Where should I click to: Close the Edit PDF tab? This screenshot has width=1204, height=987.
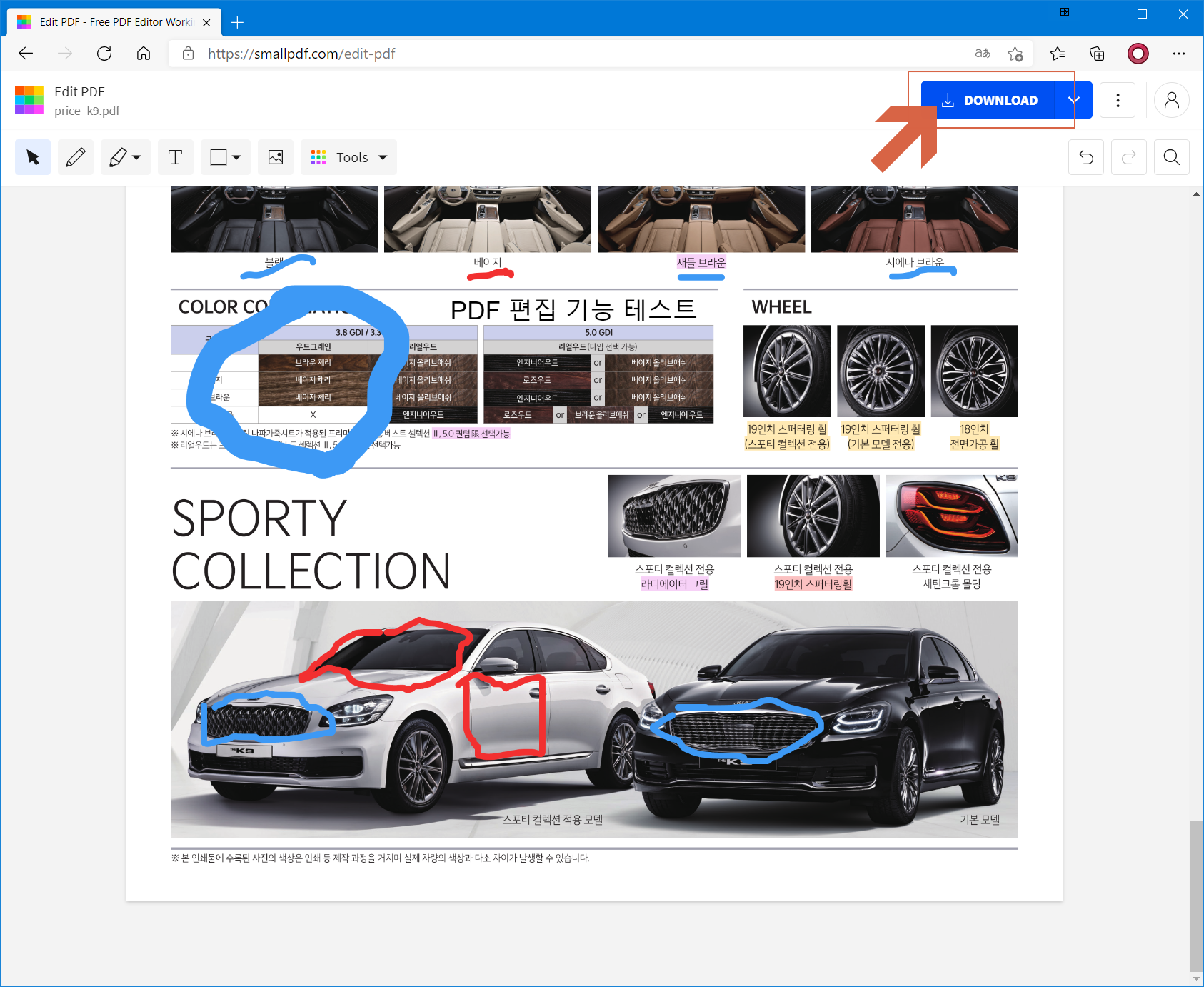[x=206, y=22]
